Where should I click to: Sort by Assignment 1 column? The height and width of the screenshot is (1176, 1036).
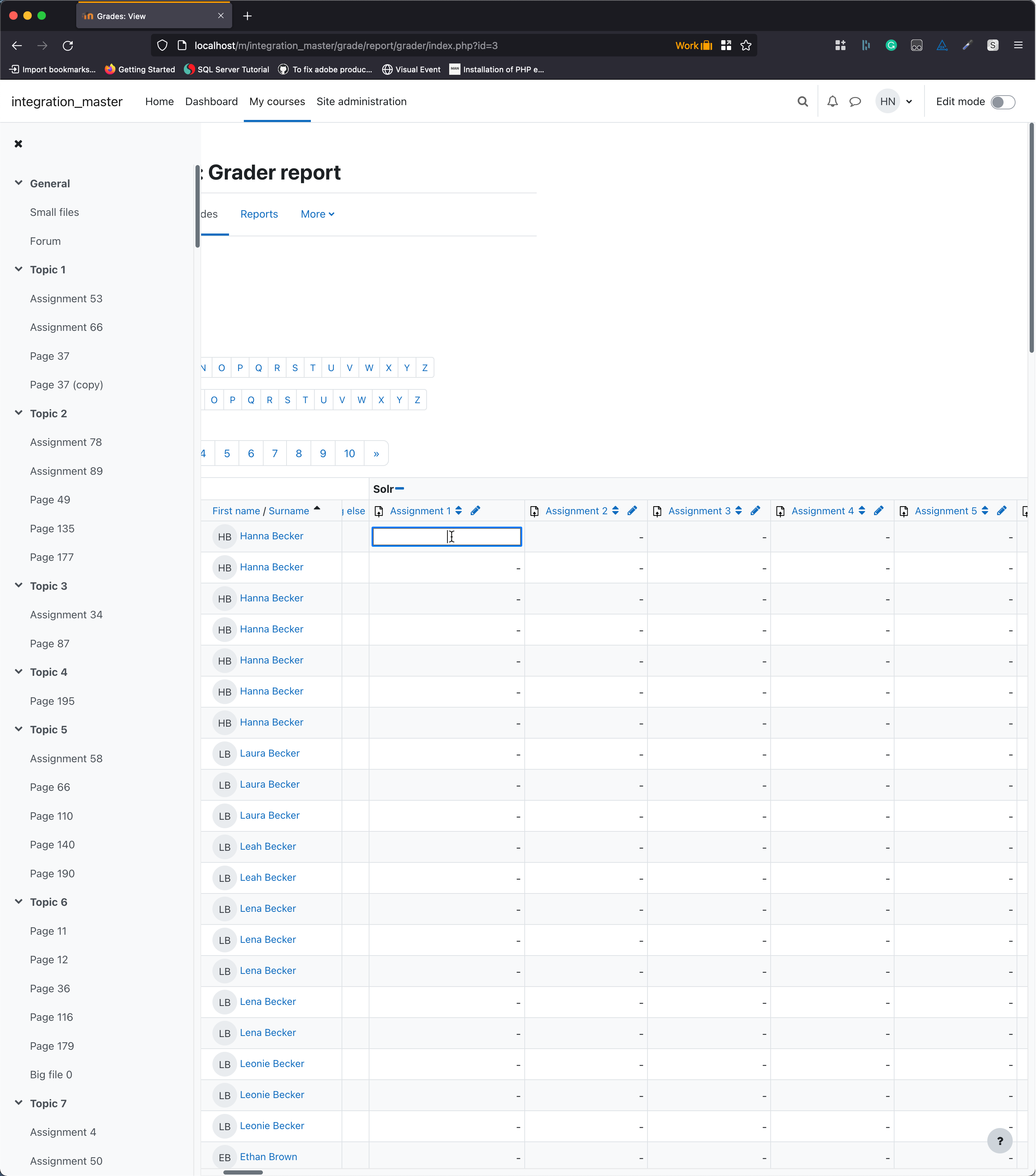coord(459,511)
